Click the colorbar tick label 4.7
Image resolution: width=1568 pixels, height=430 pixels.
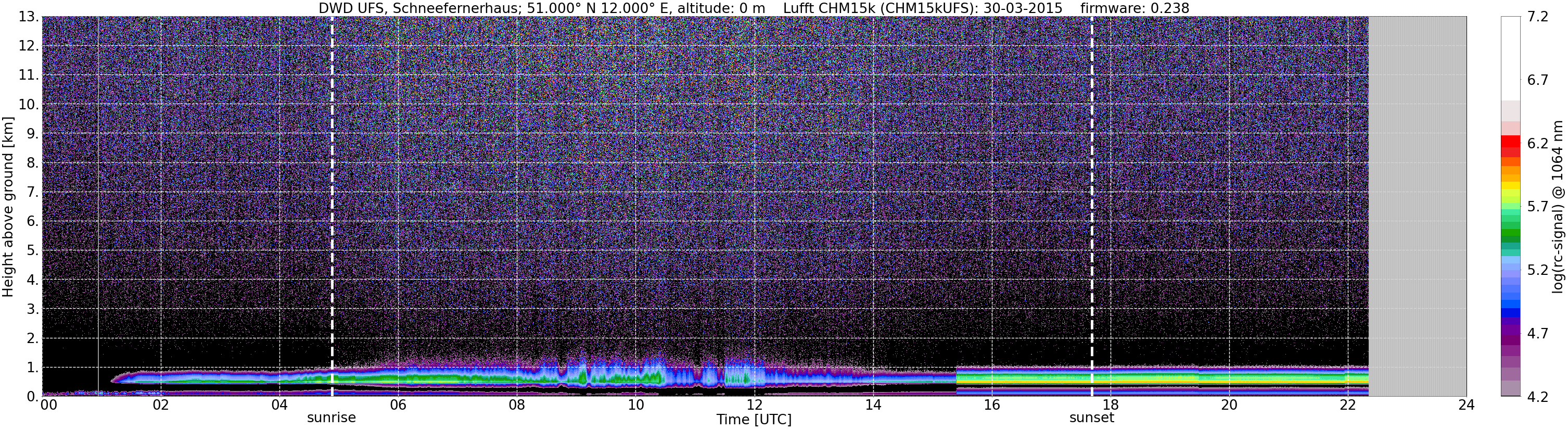click(1538, 334)
